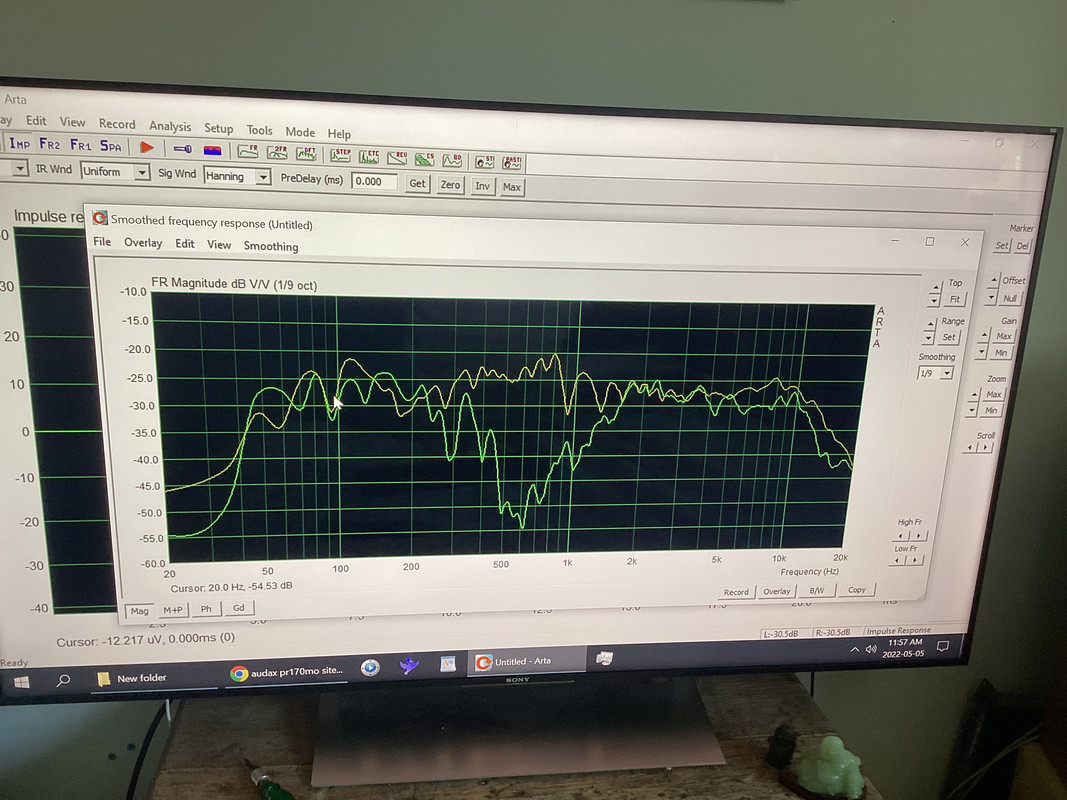
Task: Switch to the Mag view button
Action: [x=139, y=611]
